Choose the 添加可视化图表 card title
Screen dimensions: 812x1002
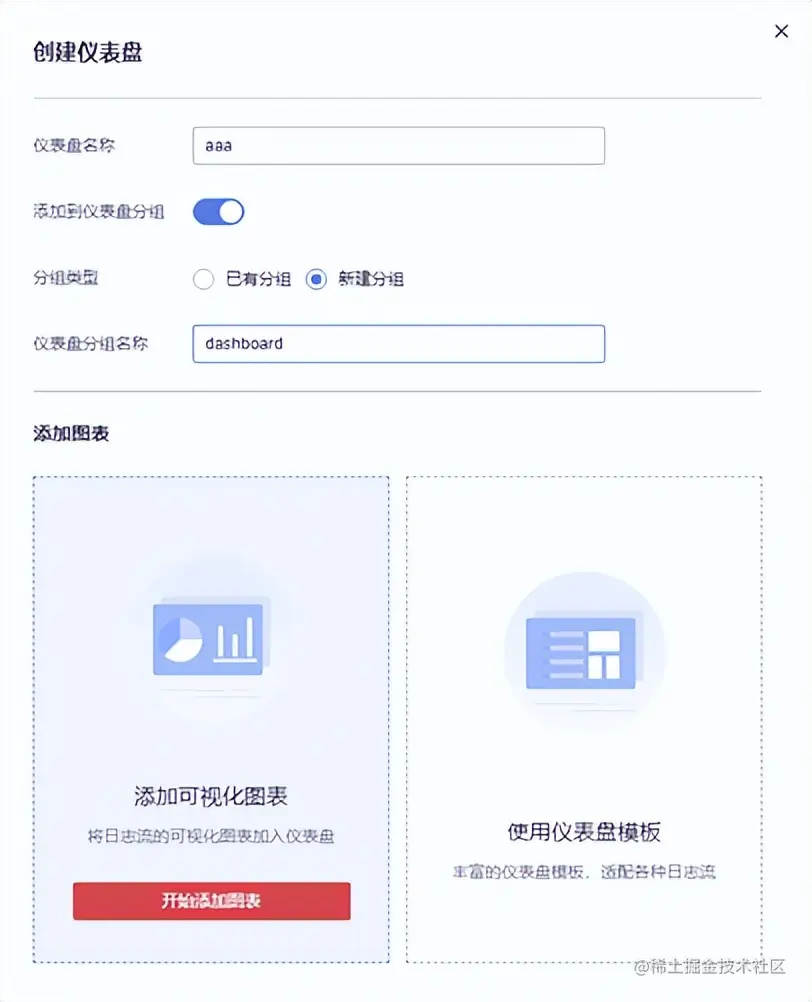(x=211, y=796)
